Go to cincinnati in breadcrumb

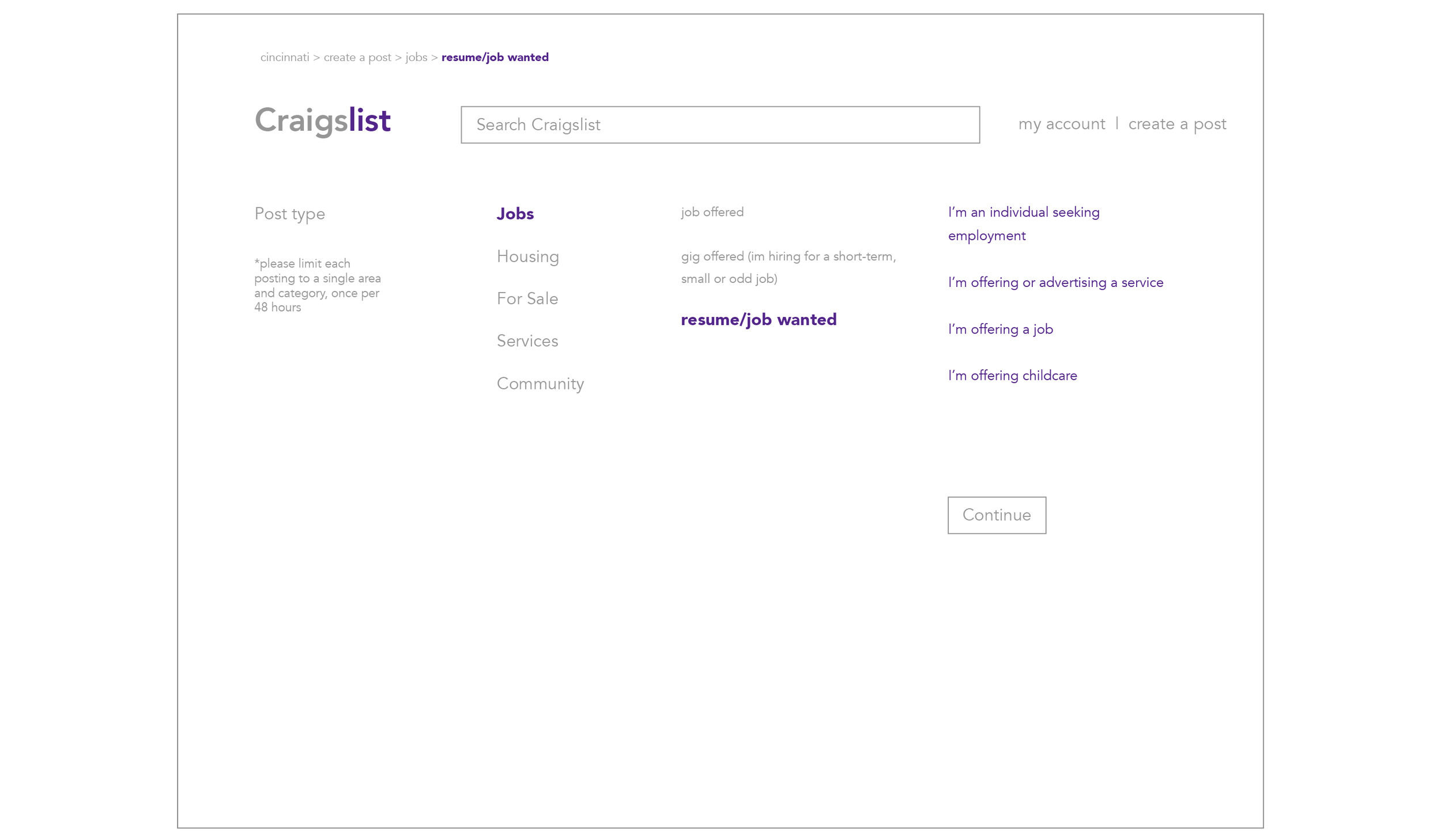coord(285,58)
